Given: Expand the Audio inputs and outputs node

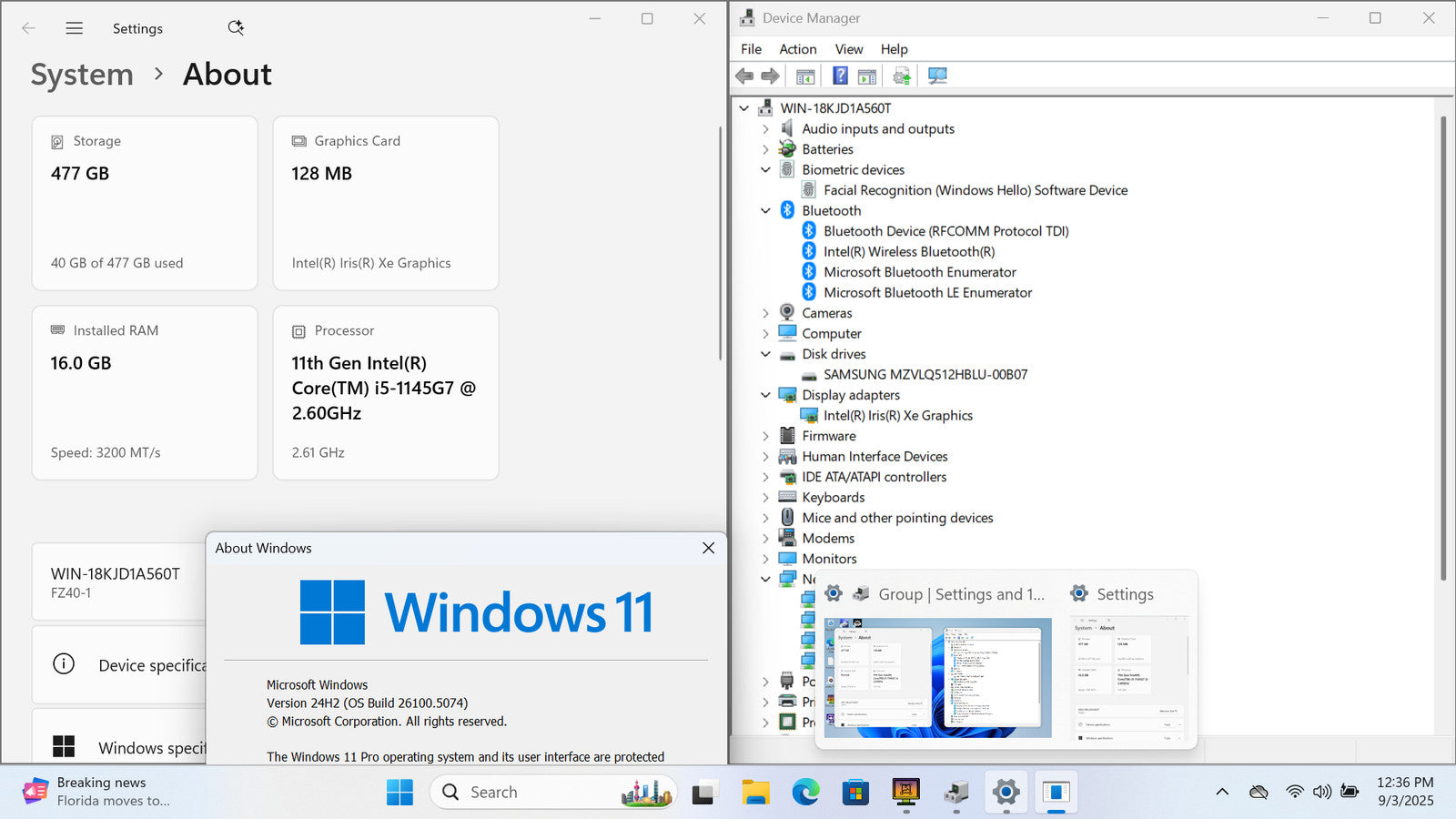Looking at the screenshot, I should point(766,129).
